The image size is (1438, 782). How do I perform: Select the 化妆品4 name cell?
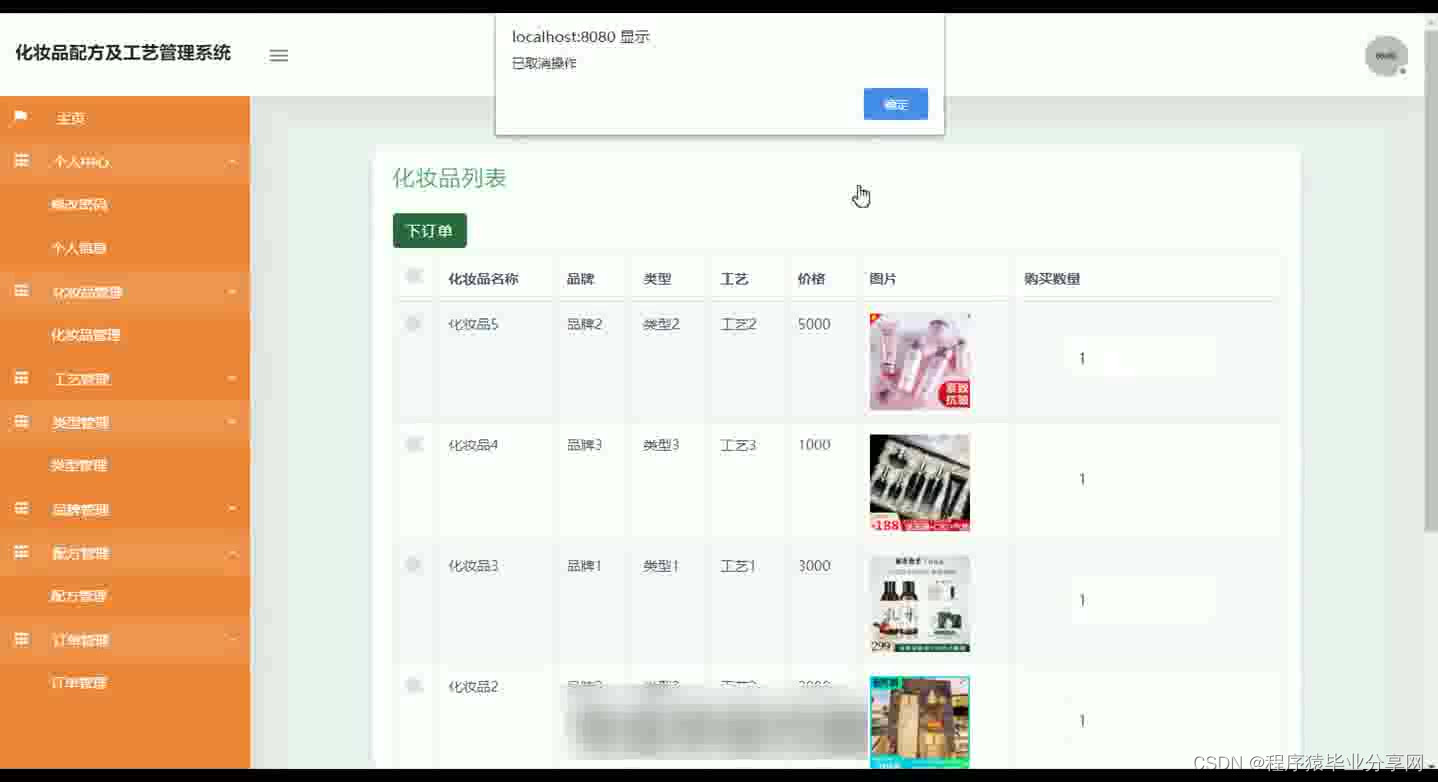[x=473, y=445]
